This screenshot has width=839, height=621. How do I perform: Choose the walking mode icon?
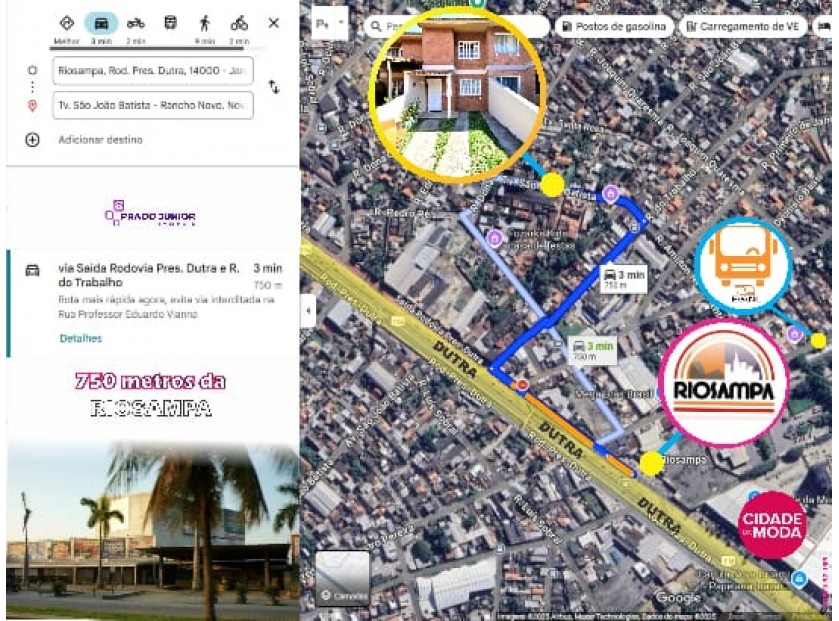pos(204,24)
